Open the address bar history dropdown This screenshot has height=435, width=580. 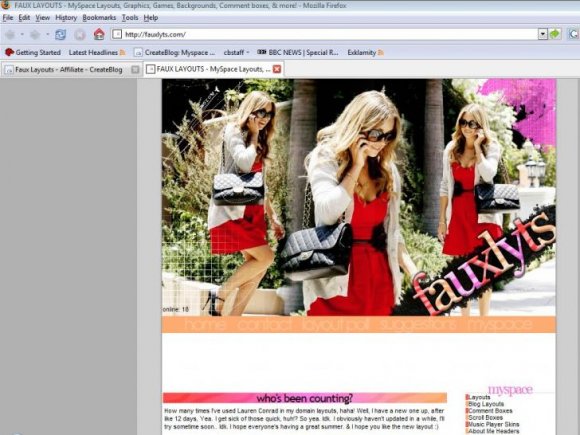[542, 34]
